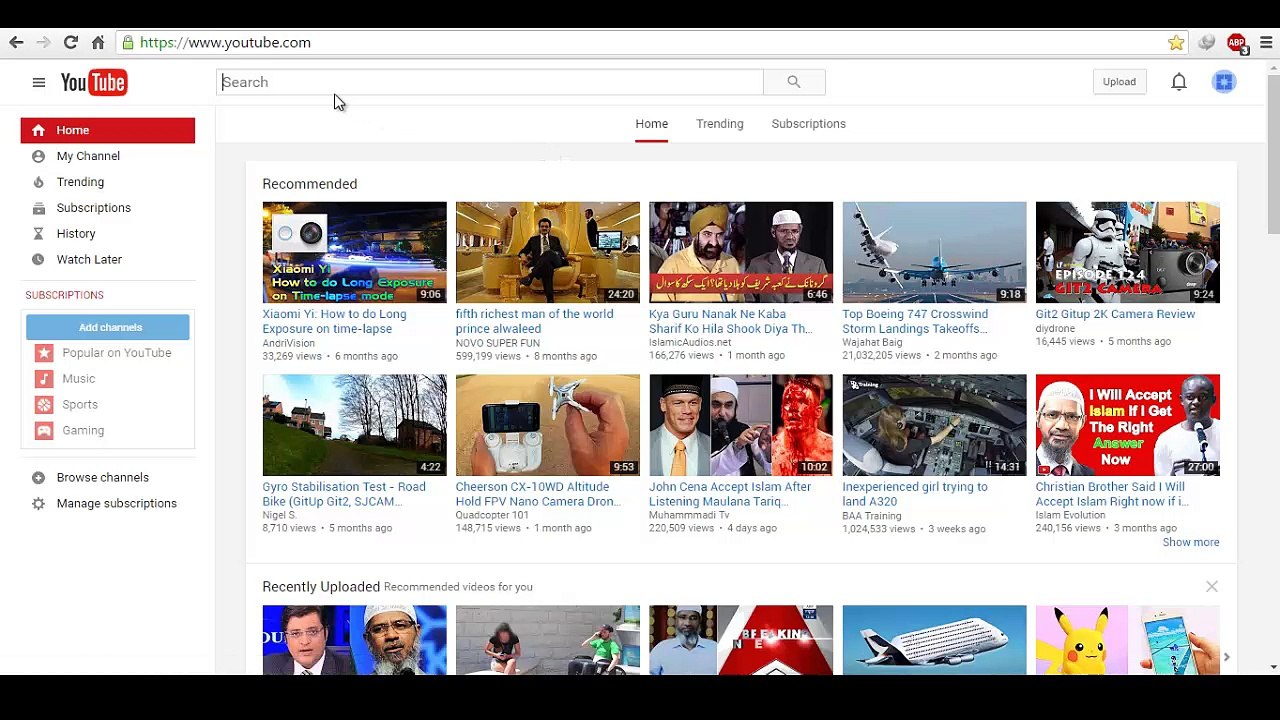Click the My Channel person icon
Viewport: 1280px width, 720px height.
click(x=38, y=156)
